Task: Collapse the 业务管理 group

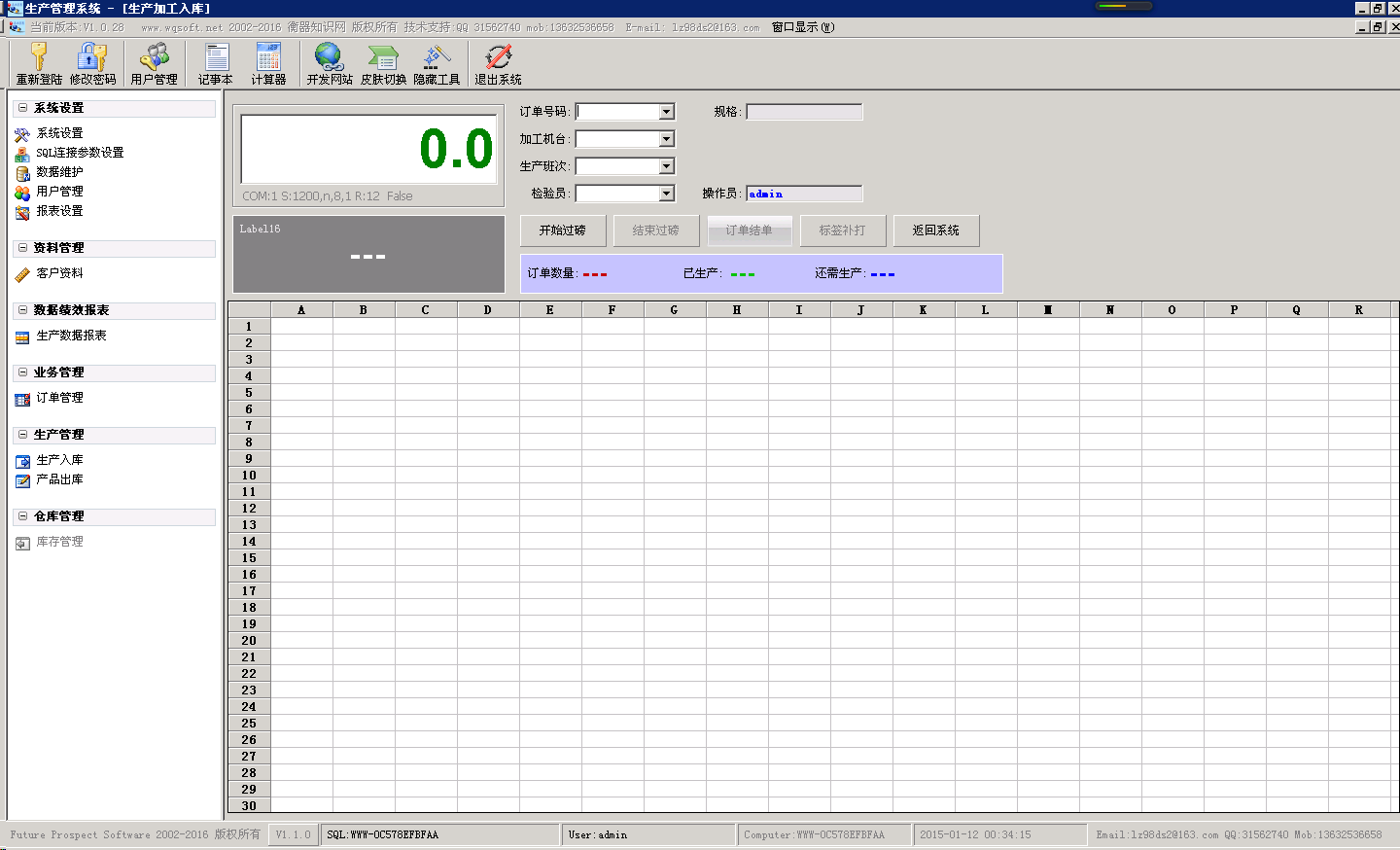Action: coord(22,372)
